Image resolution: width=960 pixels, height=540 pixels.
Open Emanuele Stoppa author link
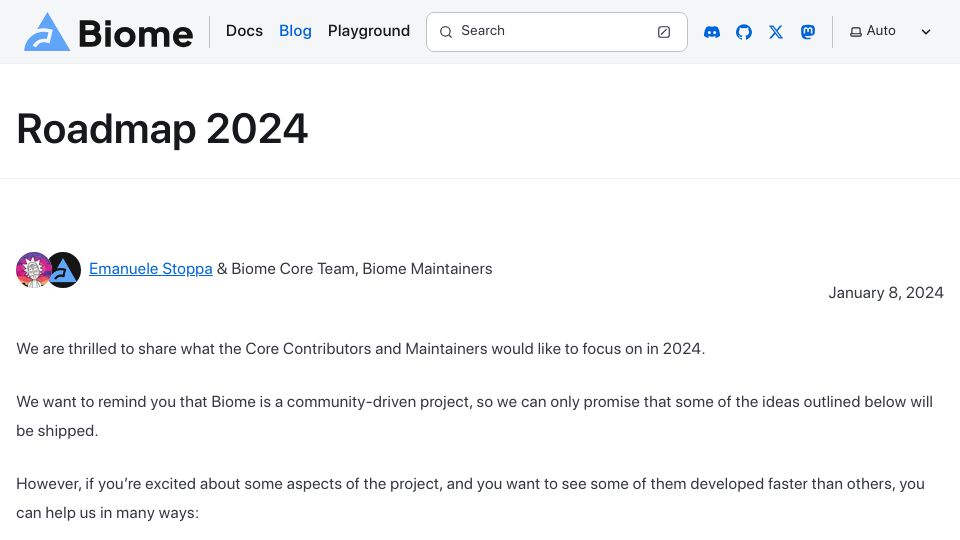click(151, 269)
